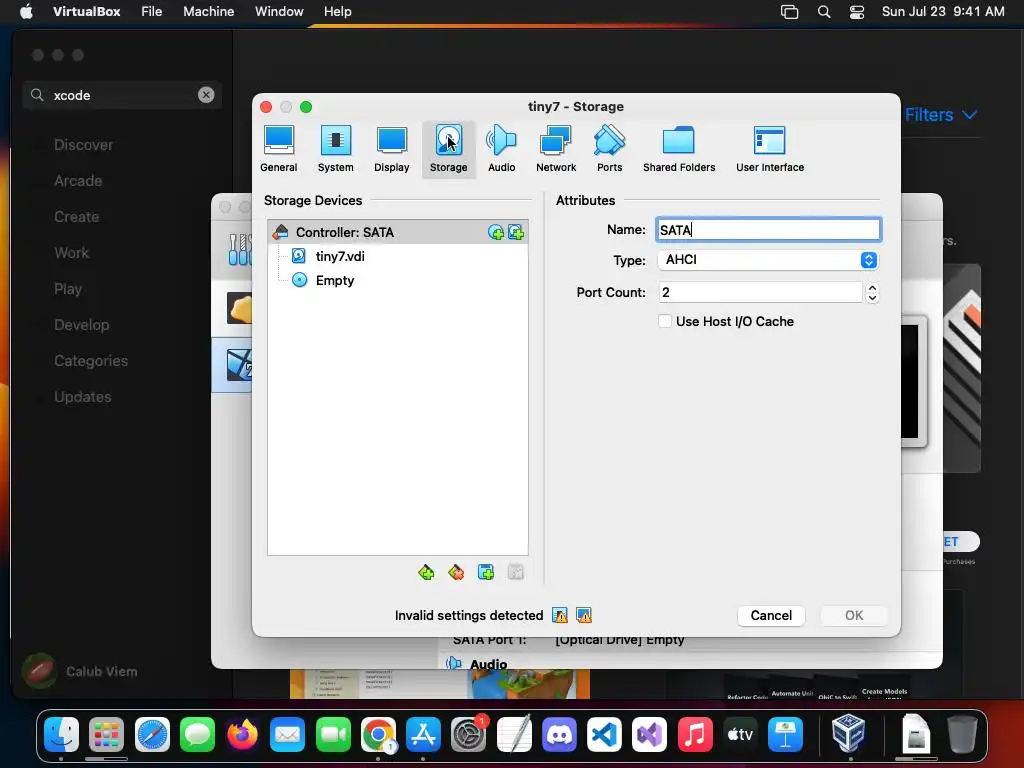Open Play in the App Store sidebar

[68, 289]
